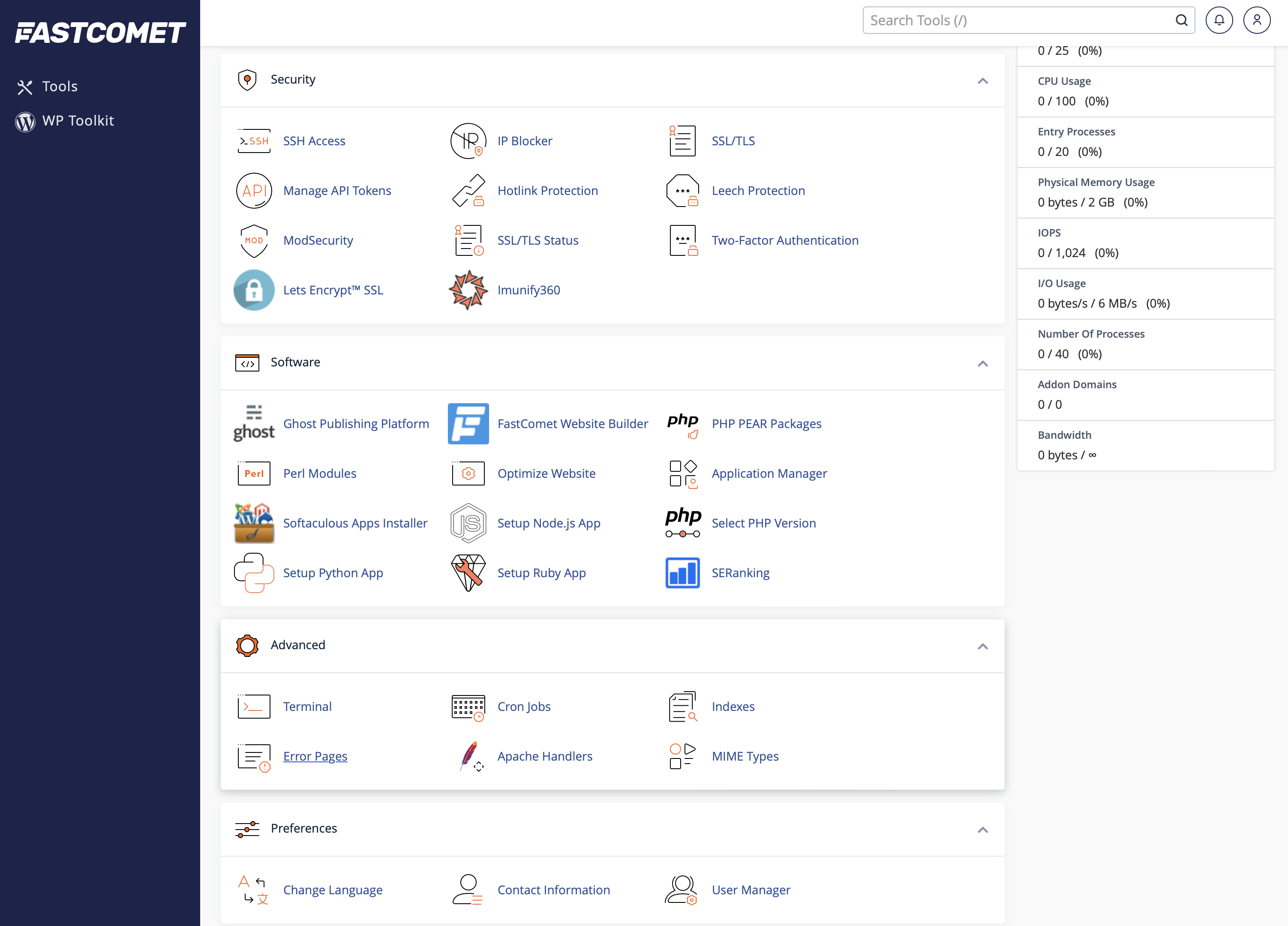Open the IP Blocker icon
The height and width of the screenshot is (926, 1288).
point(467,141)
